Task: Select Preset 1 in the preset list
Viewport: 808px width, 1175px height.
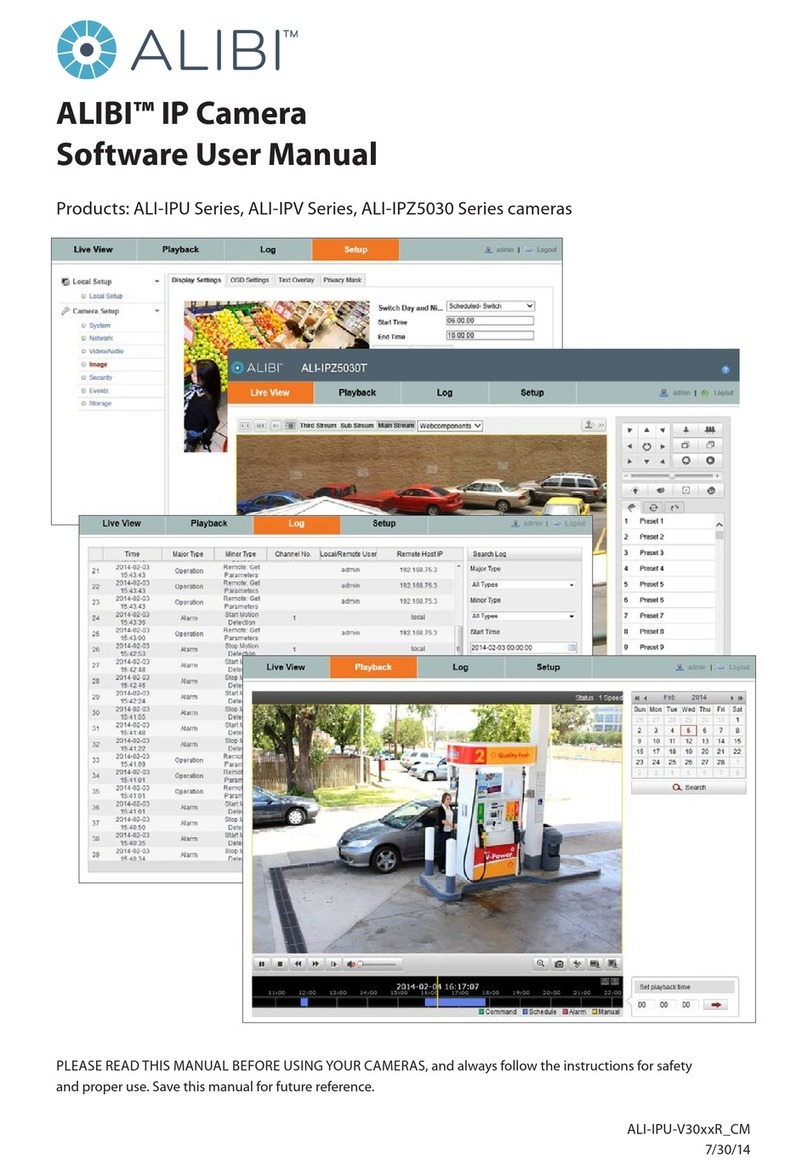Action: [651, 521]
